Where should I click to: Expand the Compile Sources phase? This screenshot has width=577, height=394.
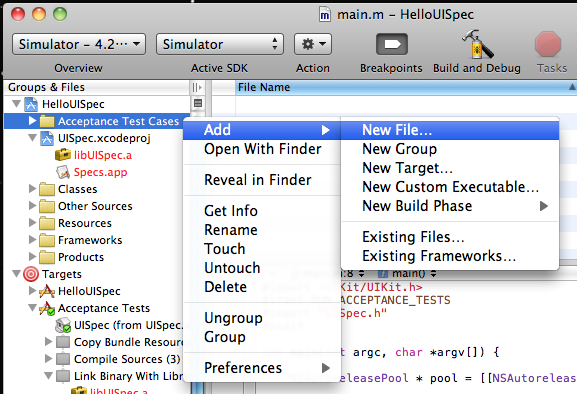[48, 358]
